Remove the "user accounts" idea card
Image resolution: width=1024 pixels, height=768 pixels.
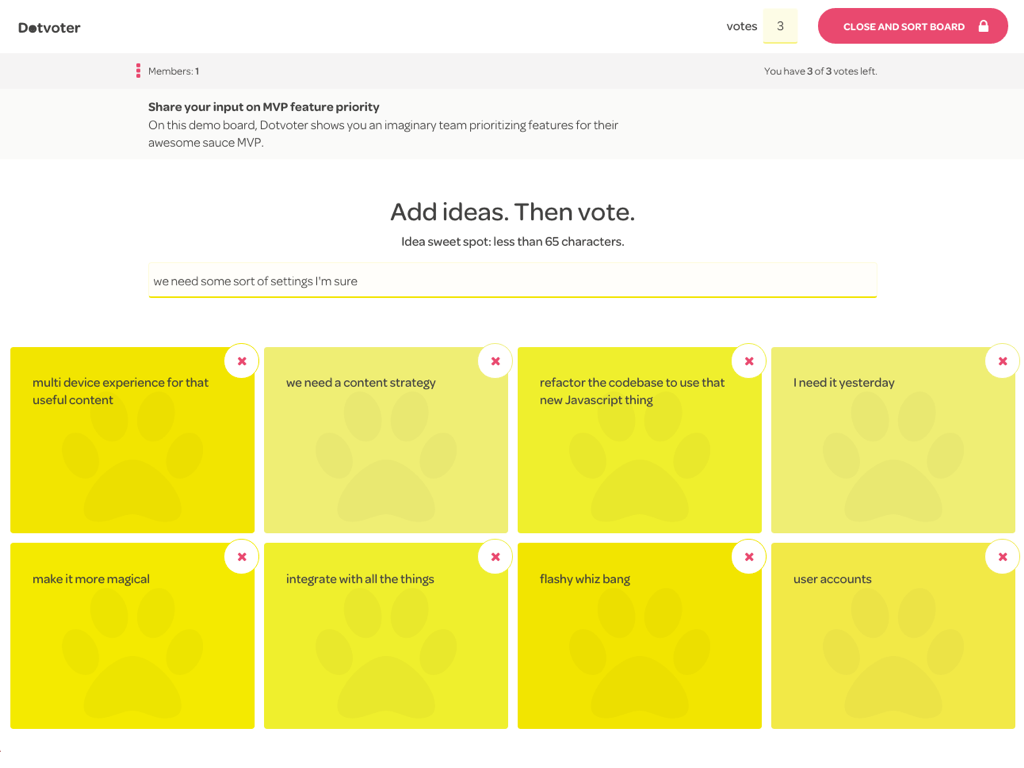[1002, 557]
